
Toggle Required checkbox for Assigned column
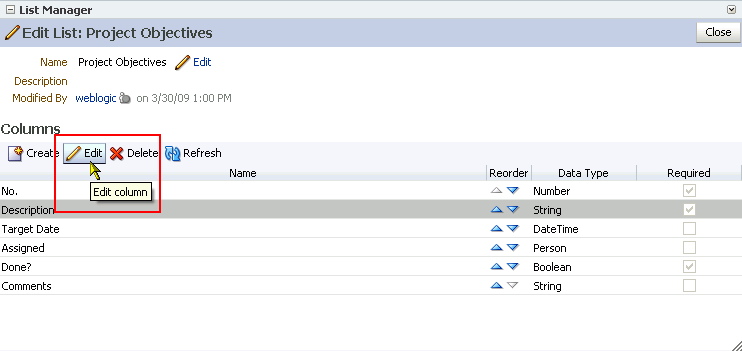pyautogui.click(x=689, y=247)
